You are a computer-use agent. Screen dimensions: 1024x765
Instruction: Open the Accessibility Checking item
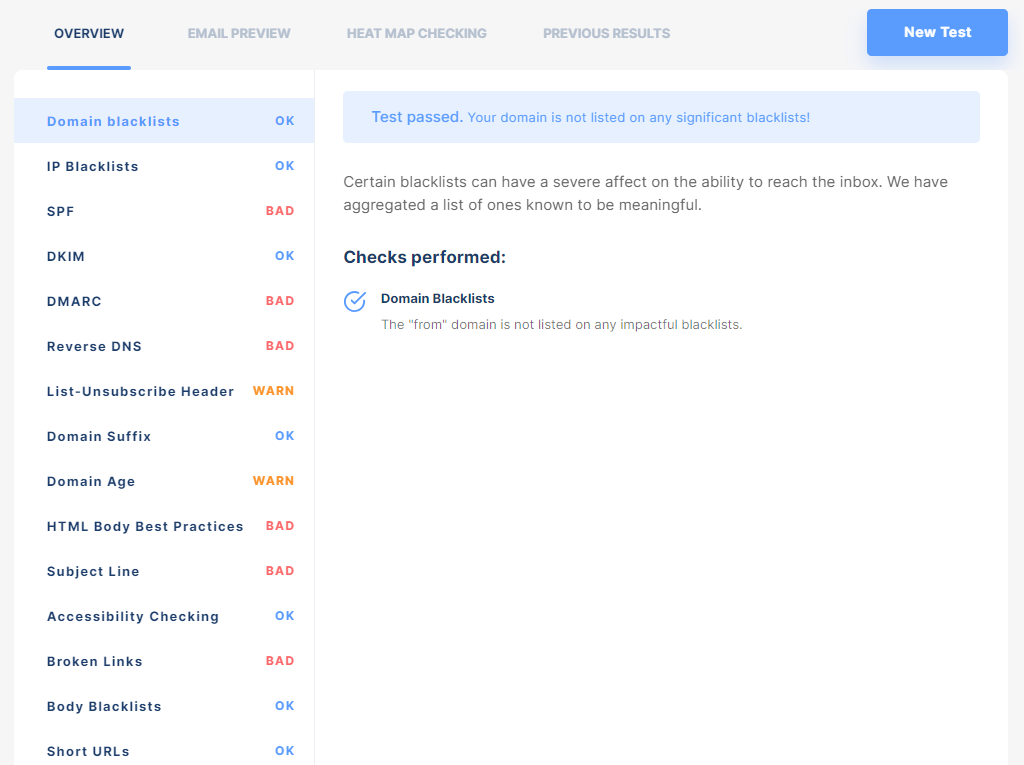click(x=164, y=616)
